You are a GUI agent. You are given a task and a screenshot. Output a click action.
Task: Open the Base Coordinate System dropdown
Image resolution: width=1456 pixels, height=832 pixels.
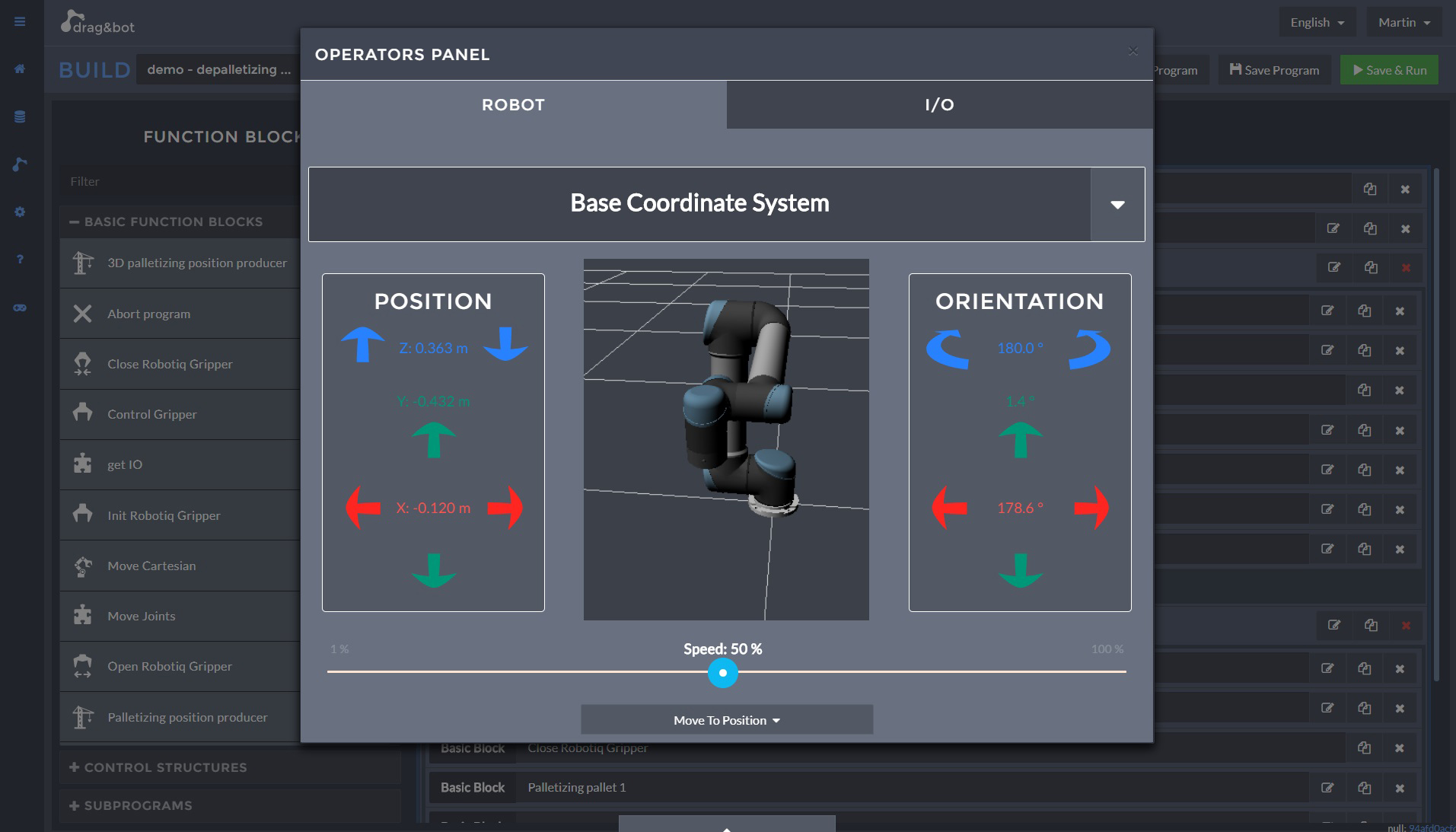point(1117,204)
